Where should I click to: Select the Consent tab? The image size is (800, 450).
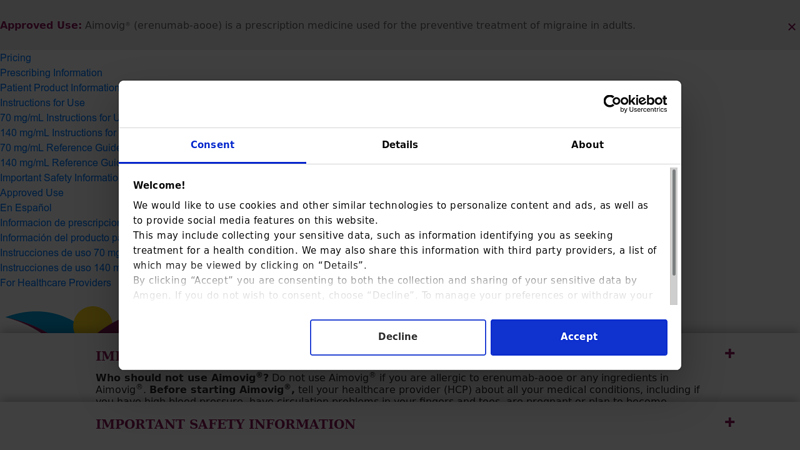(212, 145)
